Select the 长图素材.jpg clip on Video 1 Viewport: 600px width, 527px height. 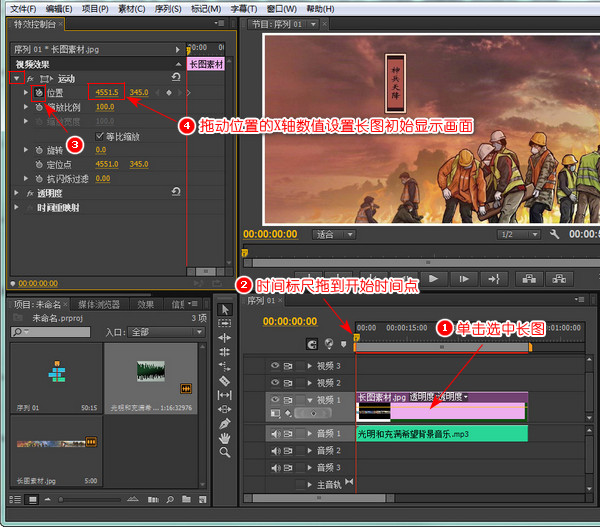click(x=442, y=407)
